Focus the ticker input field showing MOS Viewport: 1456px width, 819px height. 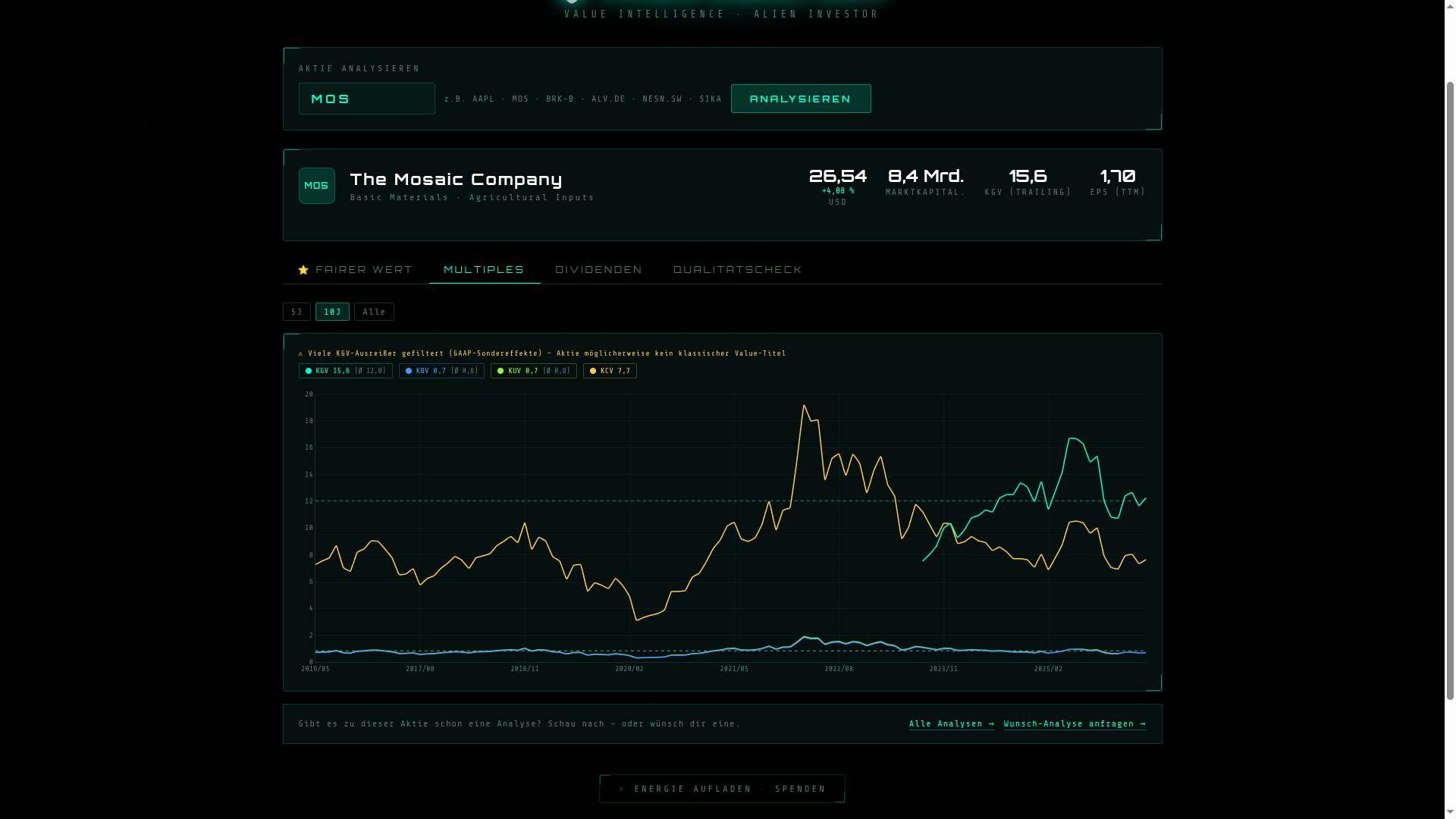click(x=366, y=99)
